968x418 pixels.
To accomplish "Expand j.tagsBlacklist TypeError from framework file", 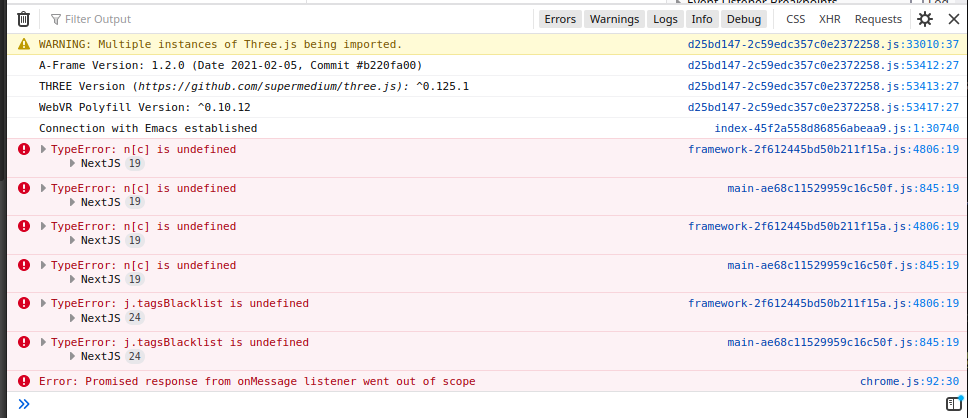I will tap(43, 303).
